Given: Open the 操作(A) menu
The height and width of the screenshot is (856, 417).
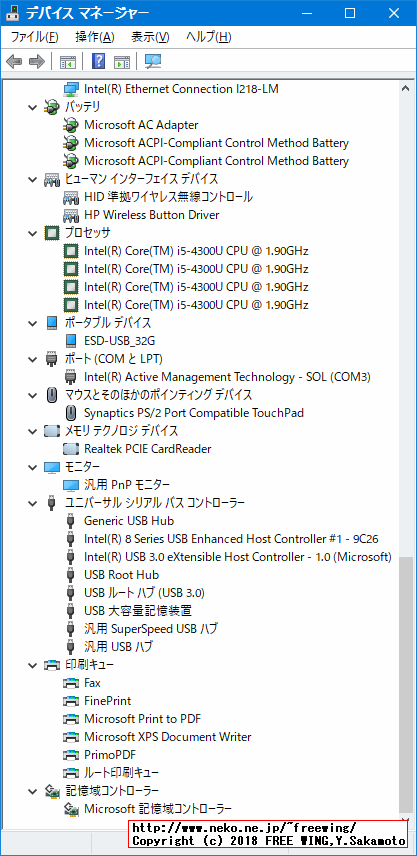Looking at the screenshot, I should point(95,37).
